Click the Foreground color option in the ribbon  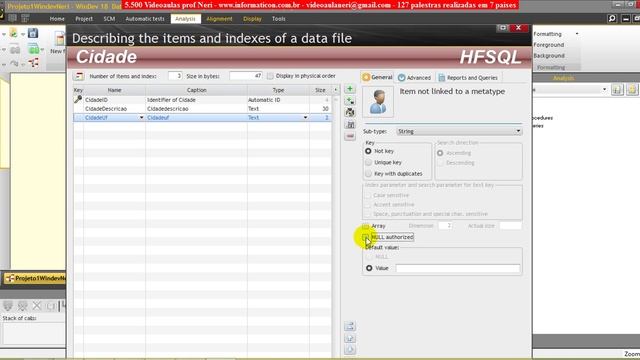[x=549, y=45]
